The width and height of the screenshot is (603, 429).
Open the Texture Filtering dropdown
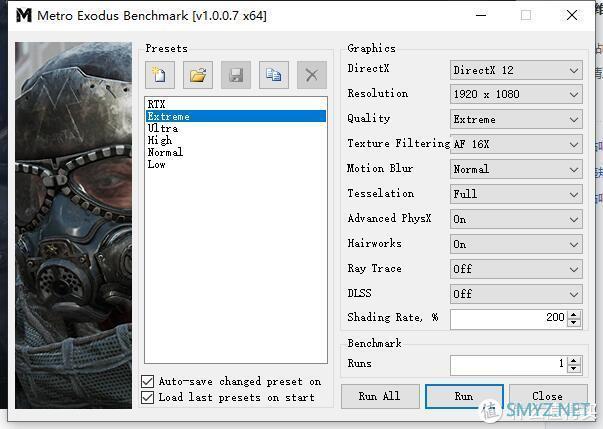click(516, 145)
